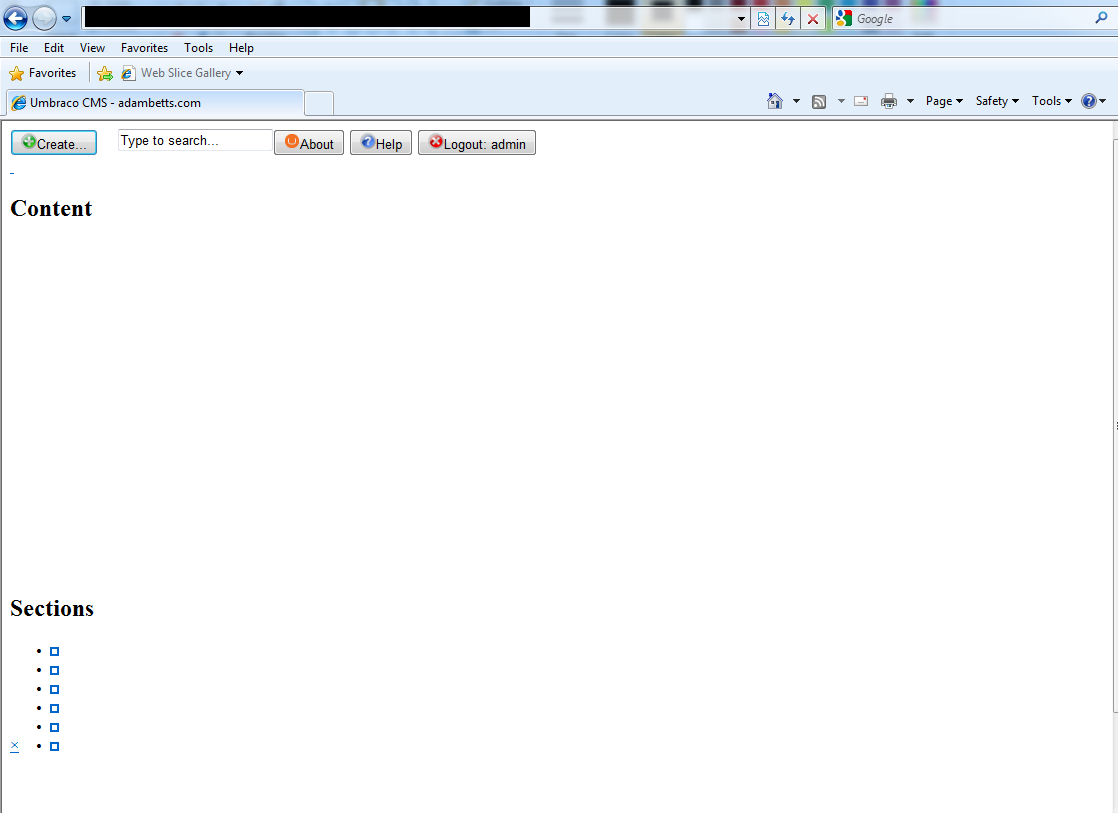Open the File menu
1118x813 pixels.
click(19, 48)
